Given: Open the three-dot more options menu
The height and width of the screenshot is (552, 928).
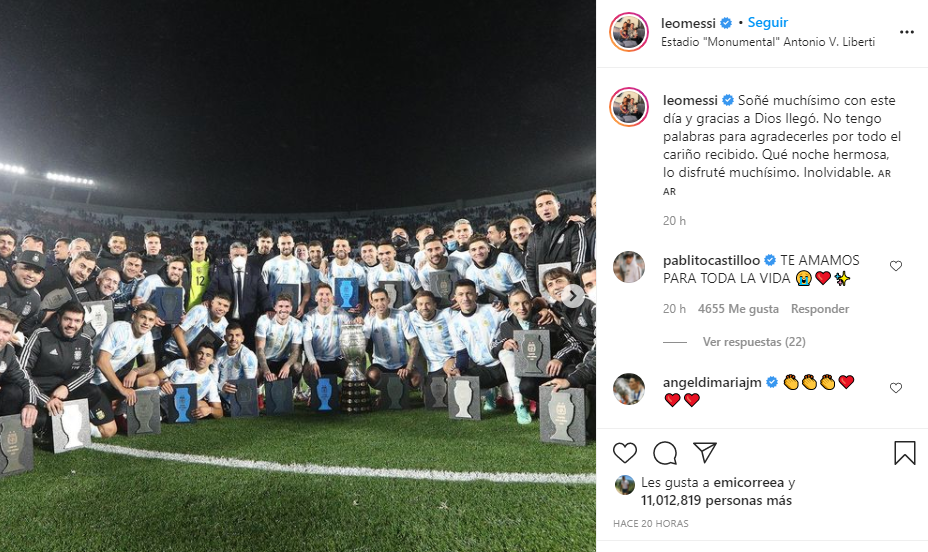Looking at the screenshot, I should (x=907, y=32).
